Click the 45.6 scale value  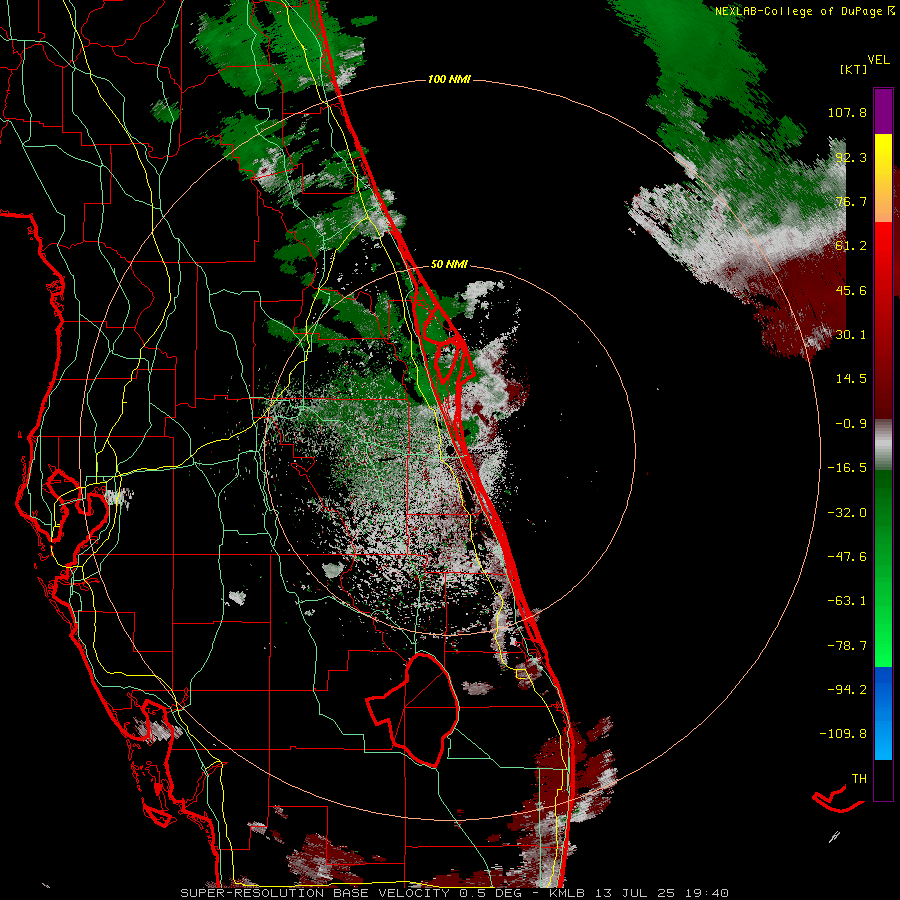[x=851, y=290]
